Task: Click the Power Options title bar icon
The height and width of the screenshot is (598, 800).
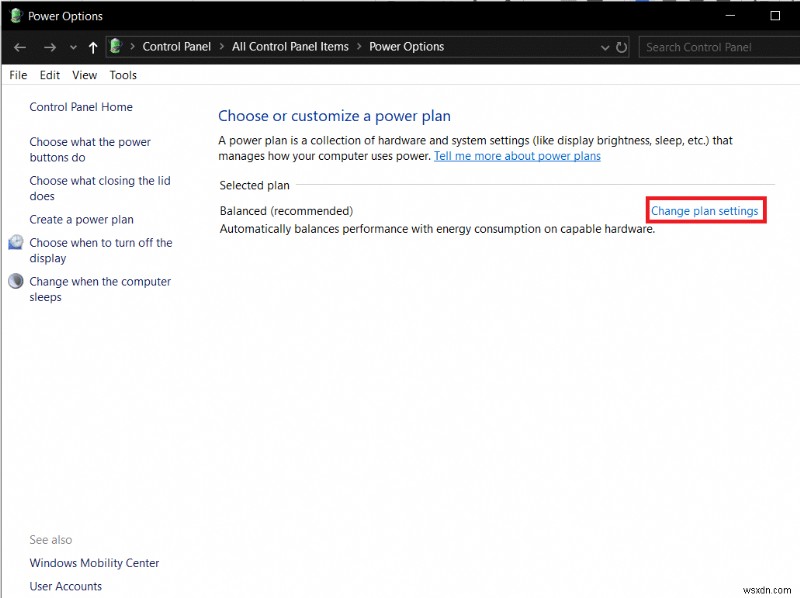Action: [17, 16]
